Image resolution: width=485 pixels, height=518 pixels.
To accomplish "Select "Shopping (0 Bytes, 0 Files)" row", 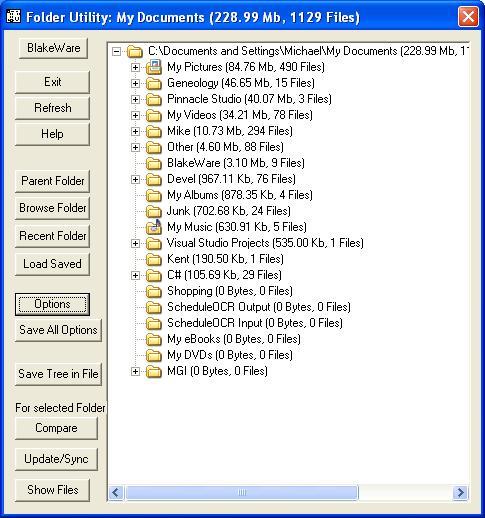I will pos(230,291).
